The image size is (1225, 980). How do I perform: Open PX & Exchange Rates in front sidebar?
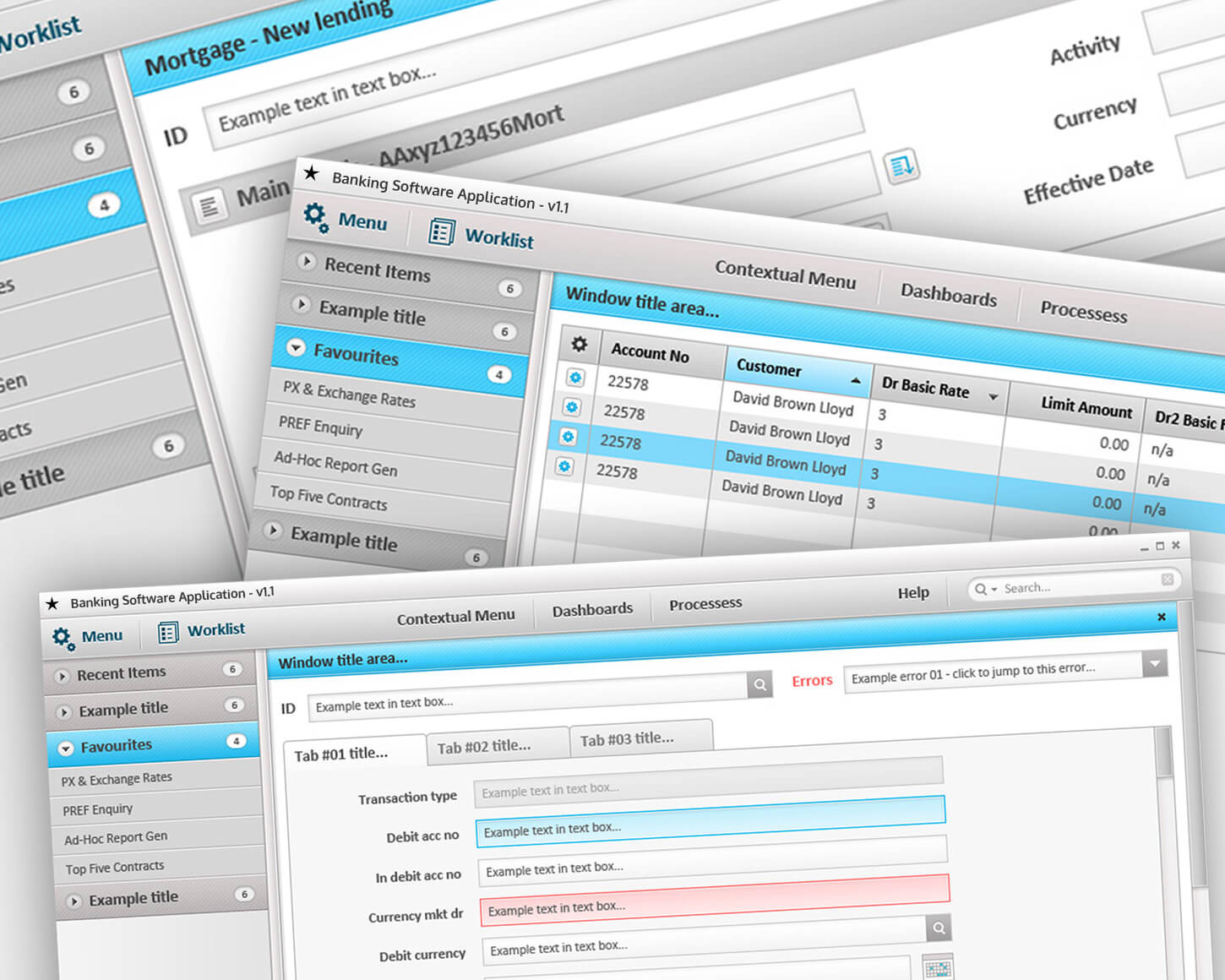click(x=117, y=779)
